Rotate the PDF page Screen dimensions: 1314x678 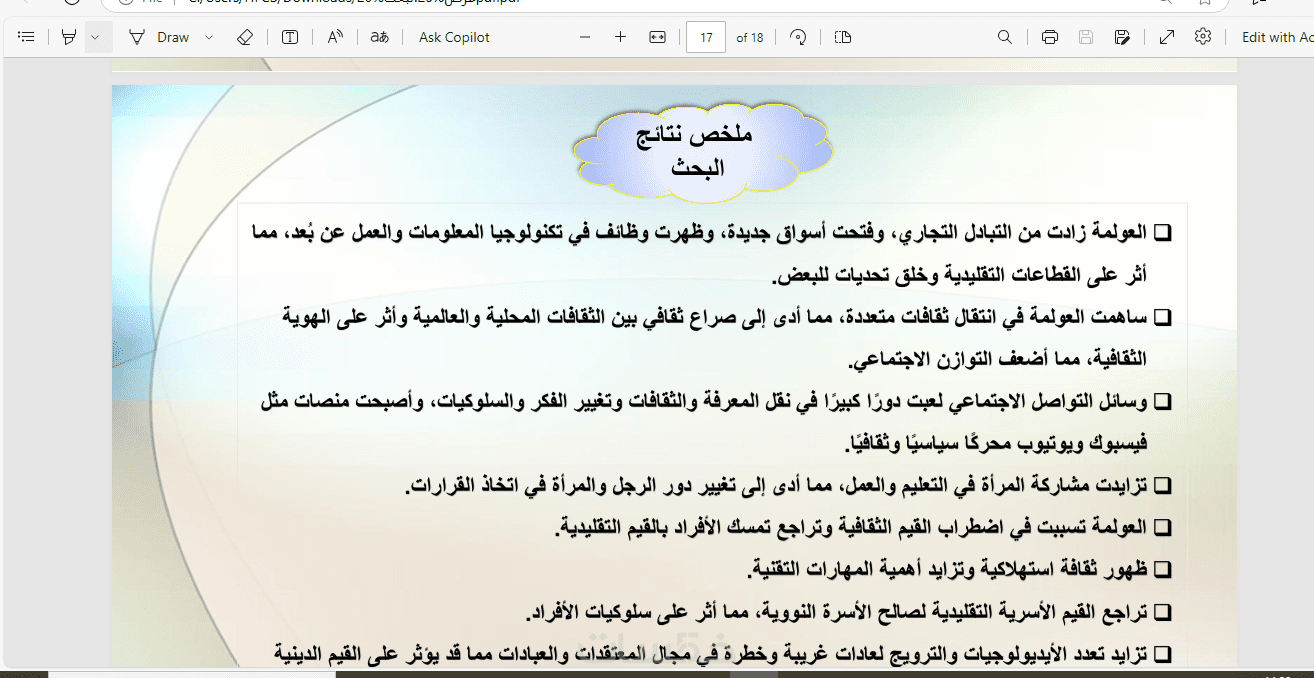(798, 37)
